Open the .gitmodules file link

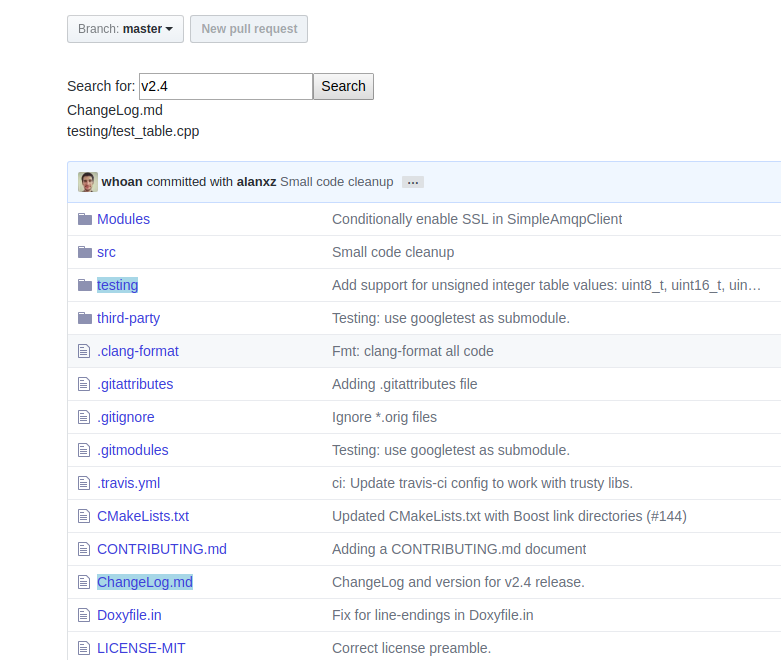point(133,450)
